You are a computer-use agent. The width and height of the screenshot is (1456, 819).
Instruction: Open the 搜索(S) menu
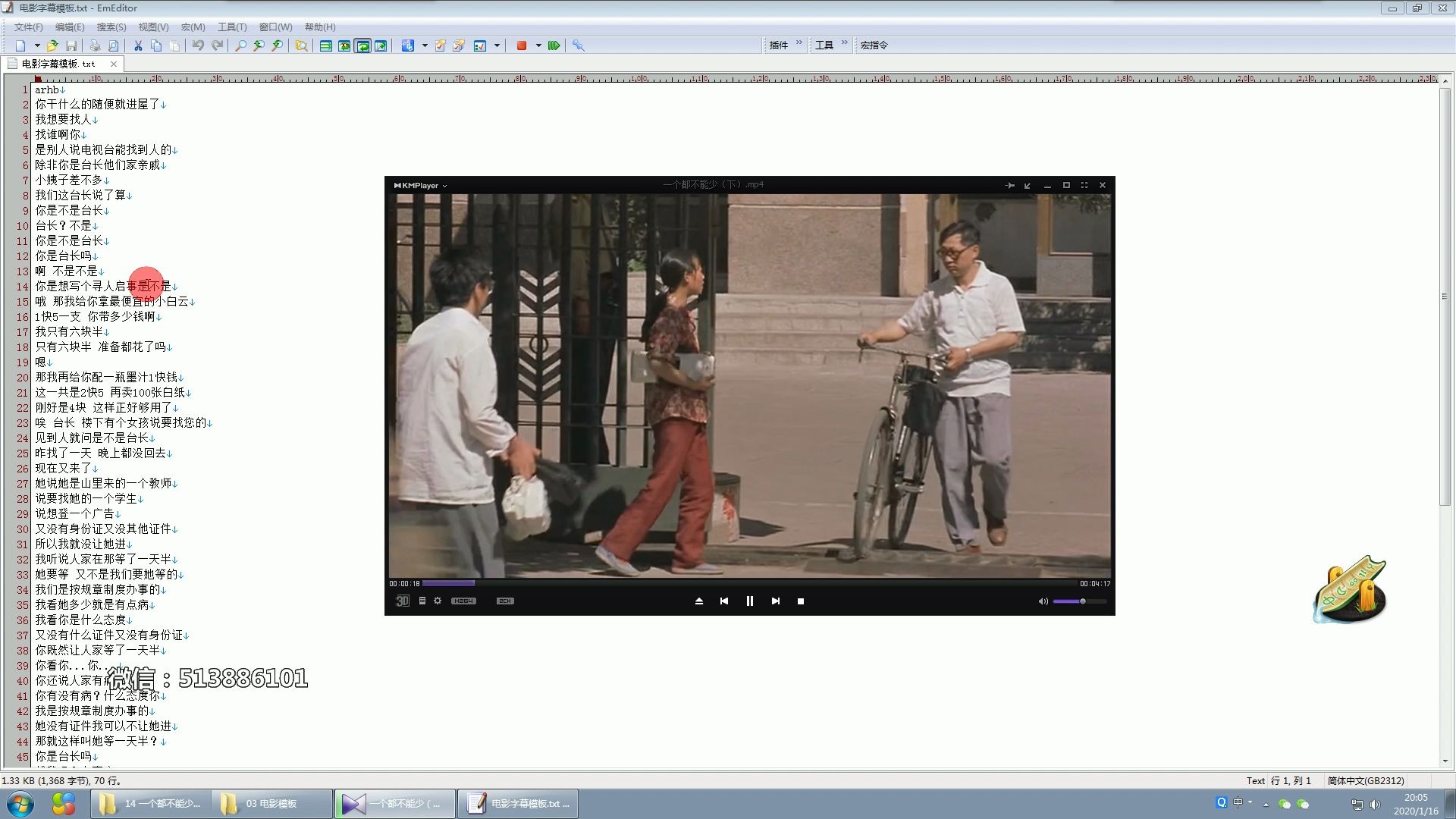pos(111,27)
